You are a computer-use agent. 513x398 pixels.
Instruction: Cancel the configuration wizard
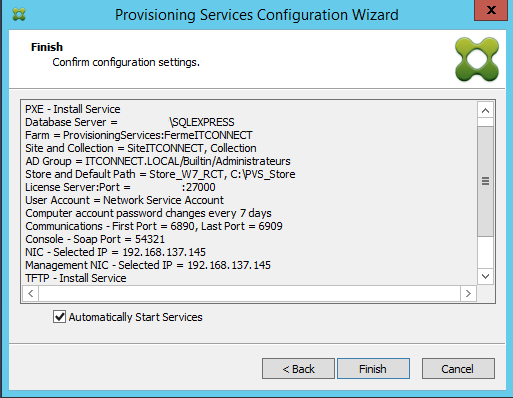458,369
